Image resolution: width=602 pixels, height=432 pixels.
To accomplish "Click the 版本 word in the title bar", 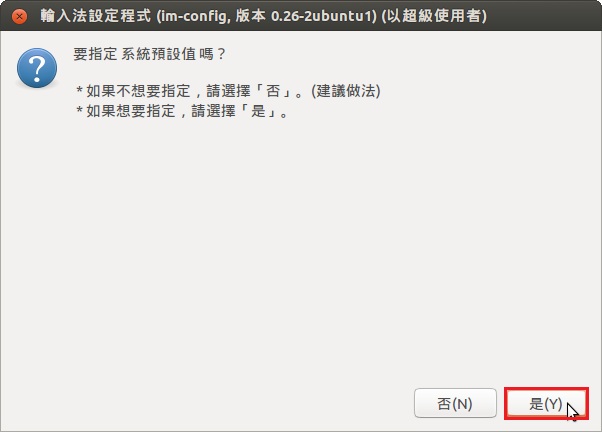I will (250, 16).
